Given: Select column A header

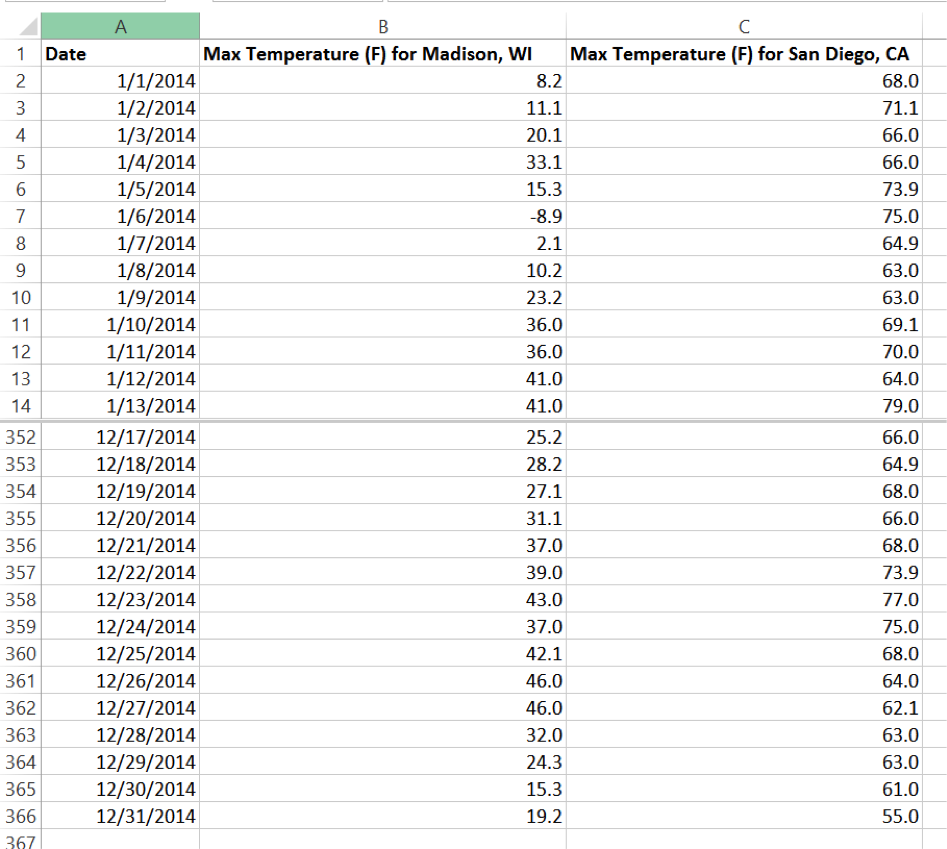Looking at the screenshot, I should point(120,27).
